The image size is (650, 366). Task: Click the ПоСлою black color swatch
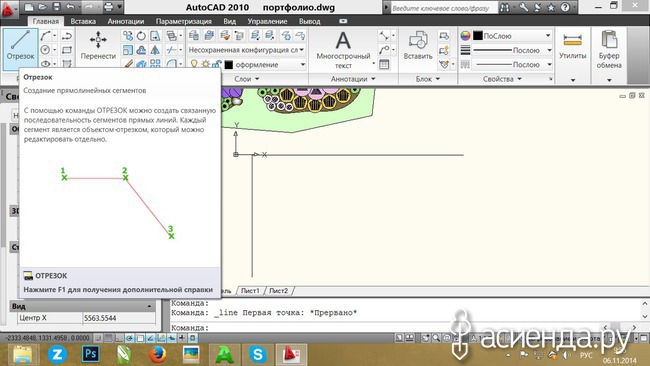point(478,36)
